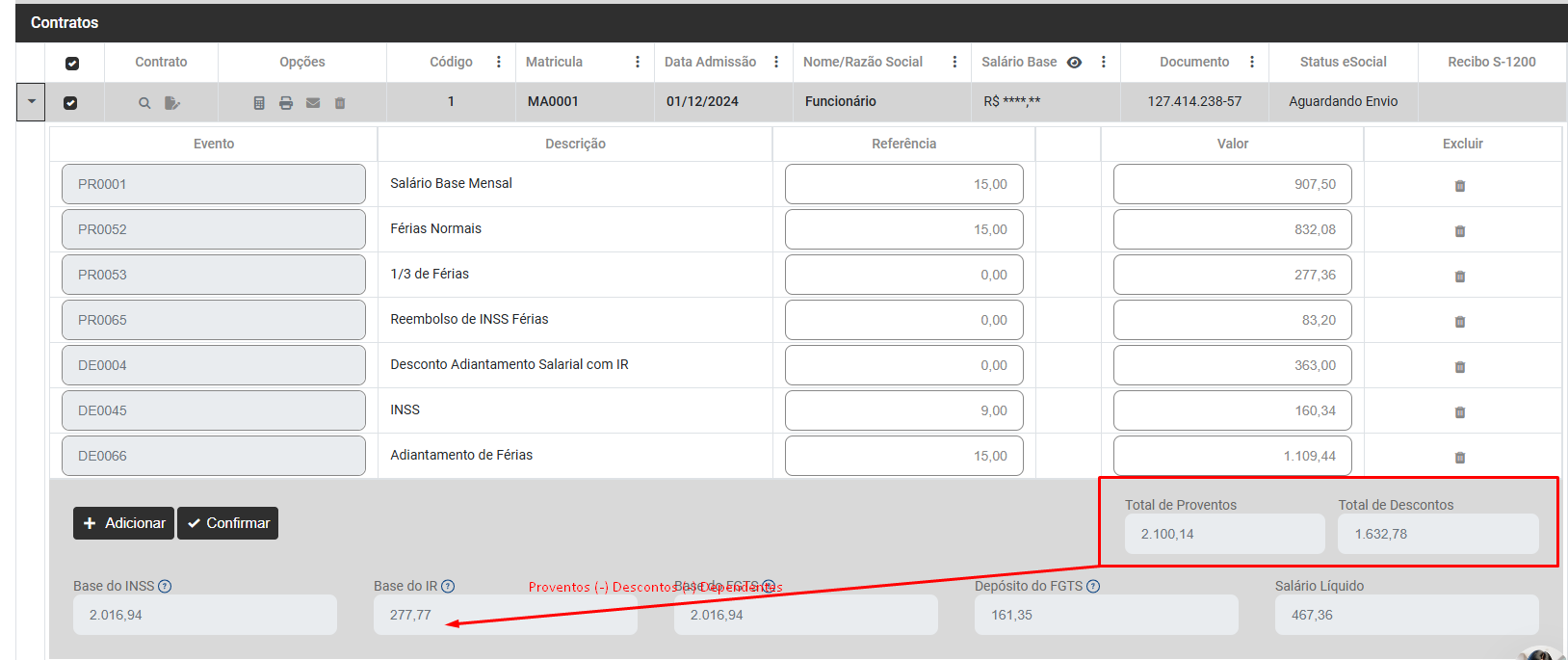The width and height of the screenshot is (1568, 660).
Task: Click the Opções column header
Action: click(x=302, y=62)
